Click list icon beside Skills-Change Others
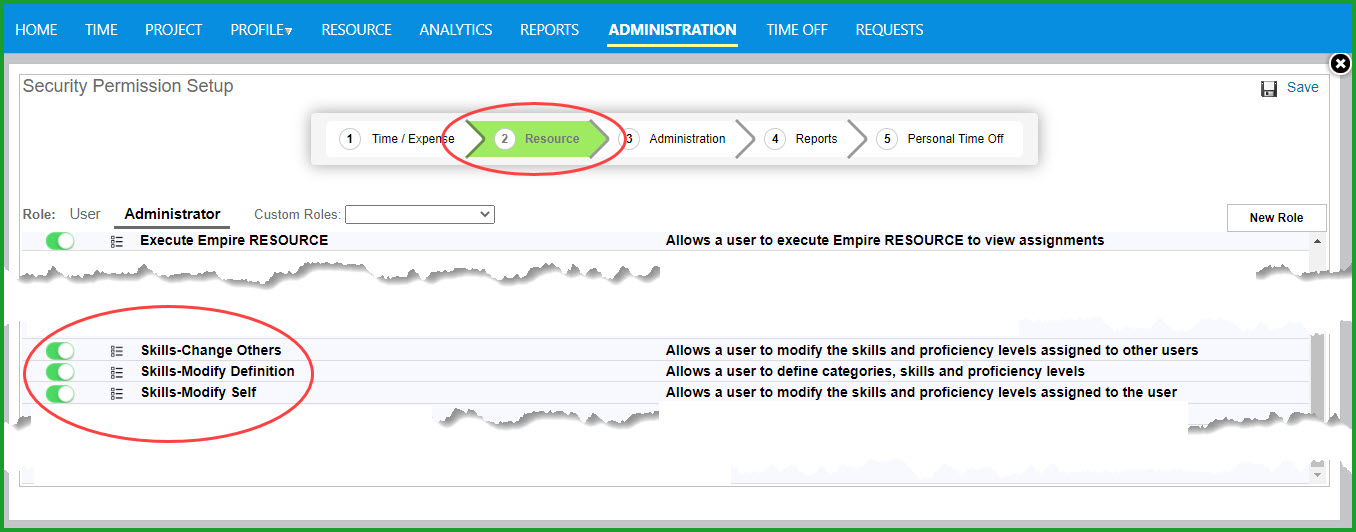The width and height of the screenshot is (1356, 532). click(x=117, y=351)
